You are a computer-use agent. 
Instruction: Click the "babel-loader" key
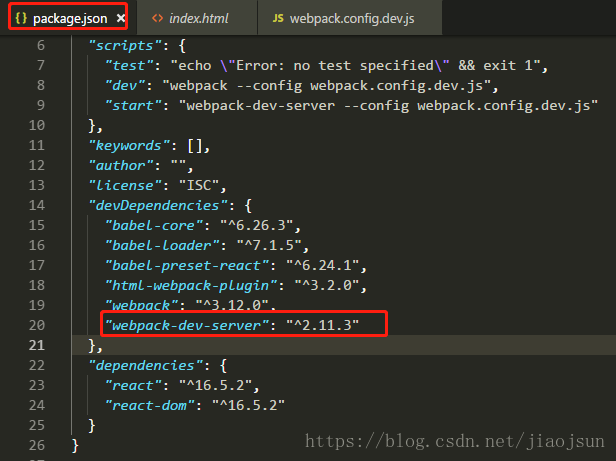tap(162, 245)
